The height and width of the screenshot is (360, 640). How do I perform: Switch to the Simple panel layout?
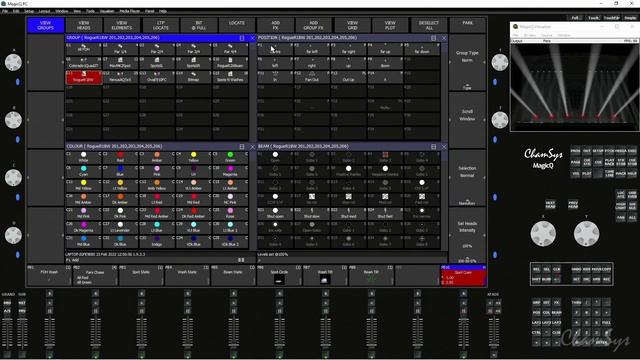click(630, 18)
